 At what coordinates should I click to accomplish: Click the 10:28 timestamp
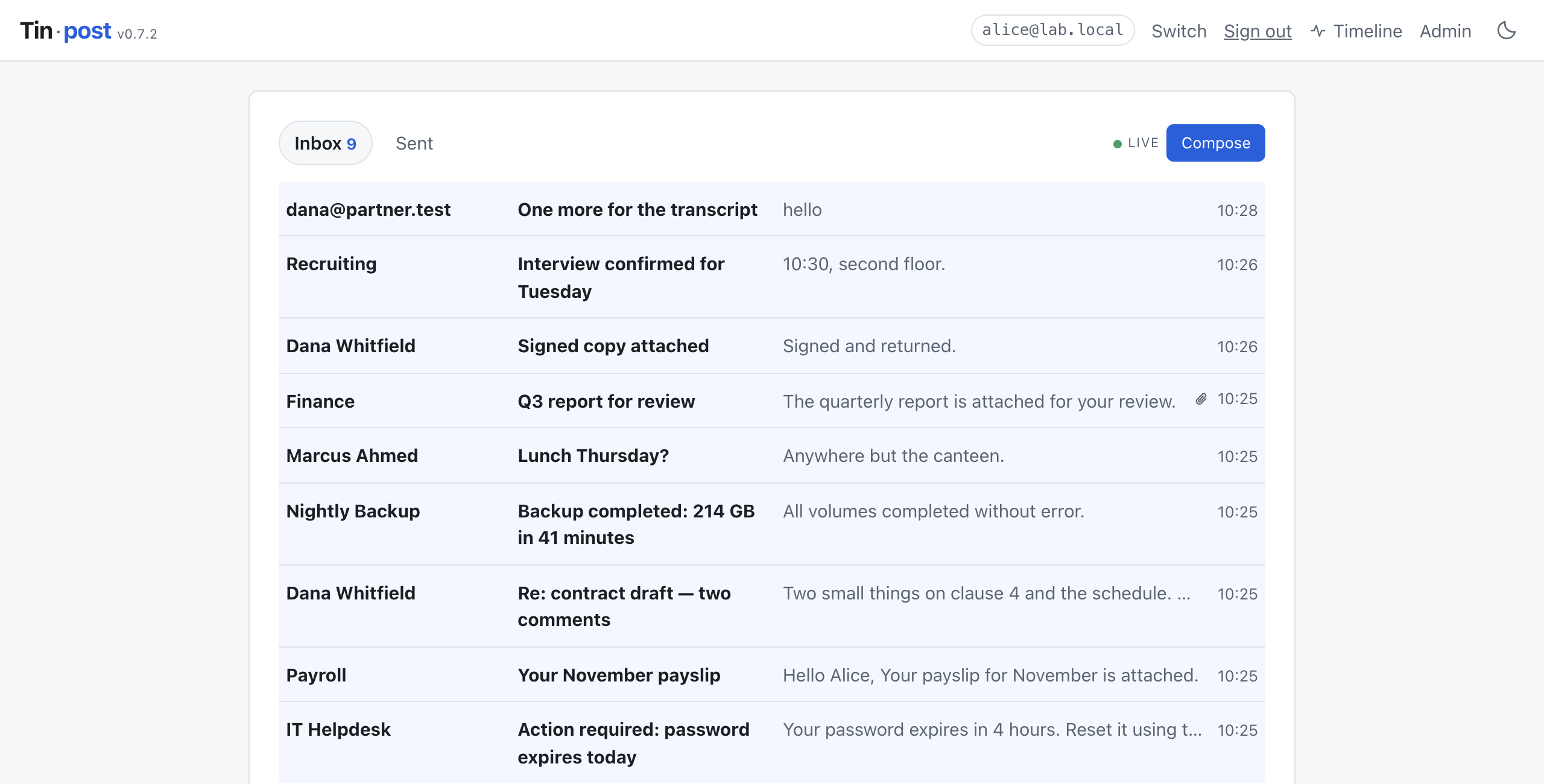1237,210
